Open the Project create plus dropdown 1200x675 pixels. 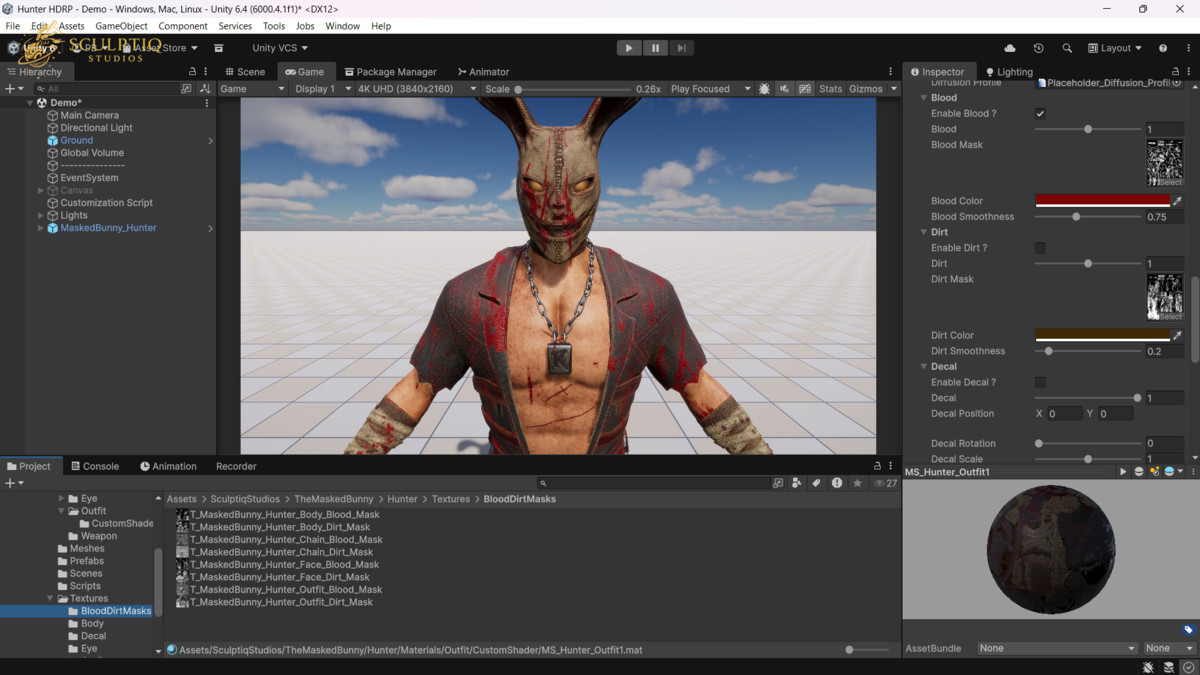tap(13, 483)
